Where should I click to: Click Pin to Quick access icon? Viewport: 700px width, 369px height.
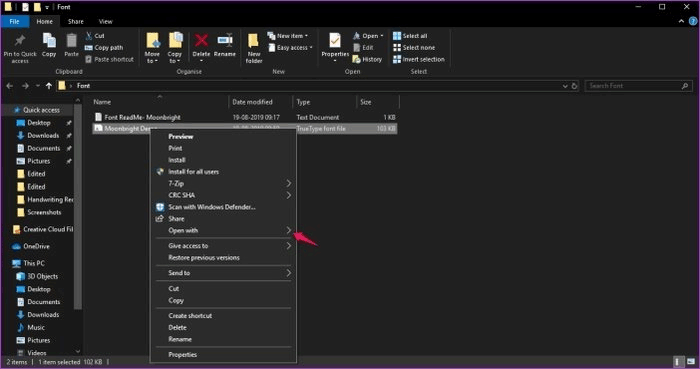[x=20, y=41]
